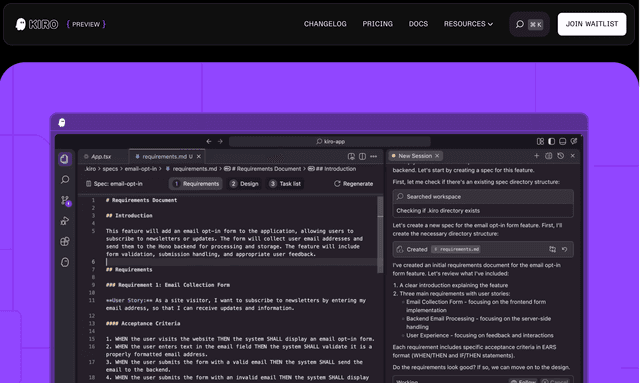Toggle the bottom panel visibility icon

tap(562, 141)
